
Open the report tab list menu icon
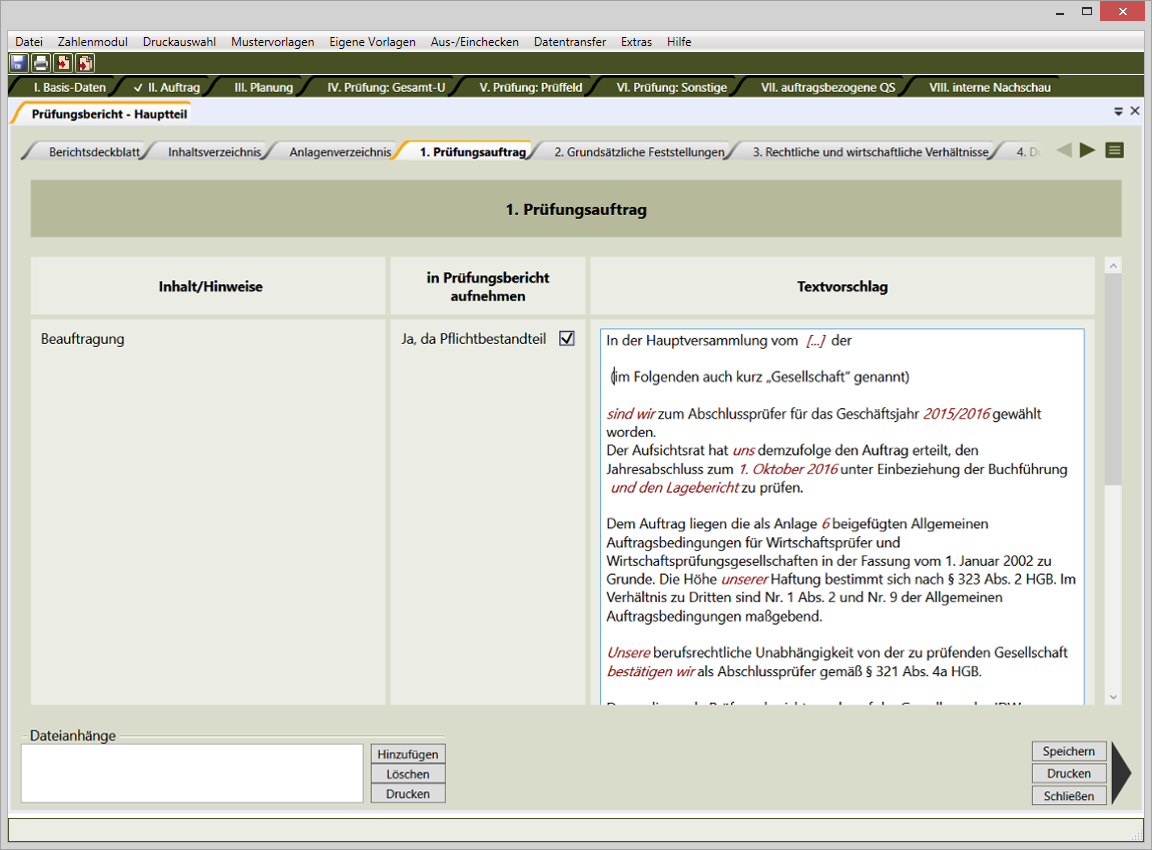[1115, 151]
